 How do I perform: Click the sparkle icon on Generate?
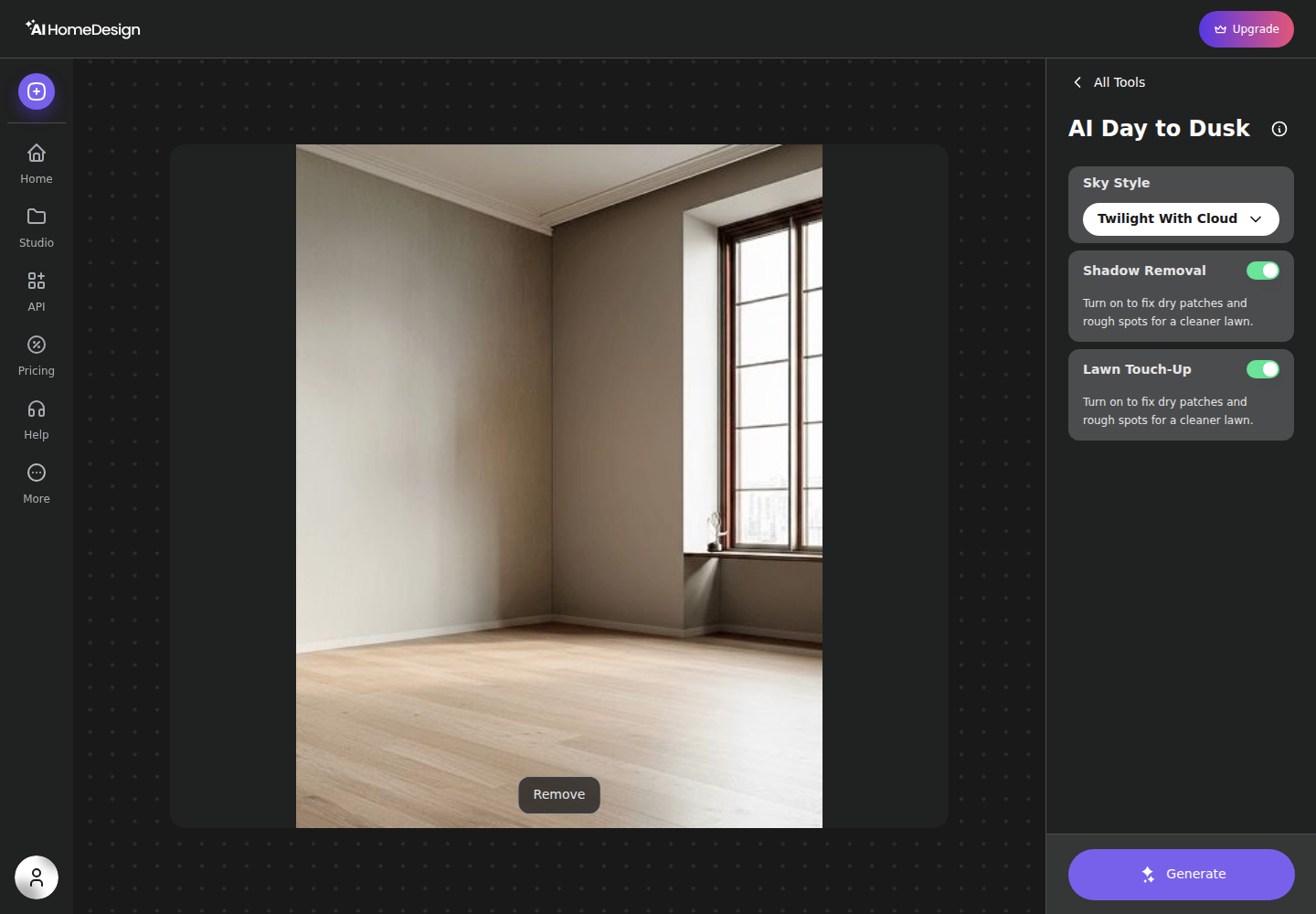pyautogui.click(x=1148, y=875)
